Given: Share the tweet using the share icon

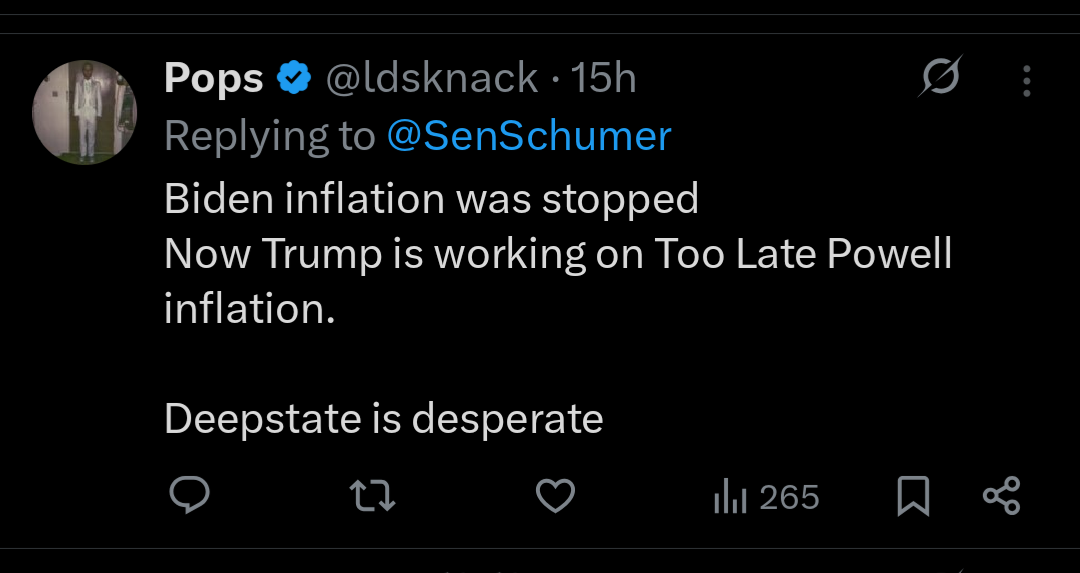Looking at the screenshot, I should point(1001,496).
